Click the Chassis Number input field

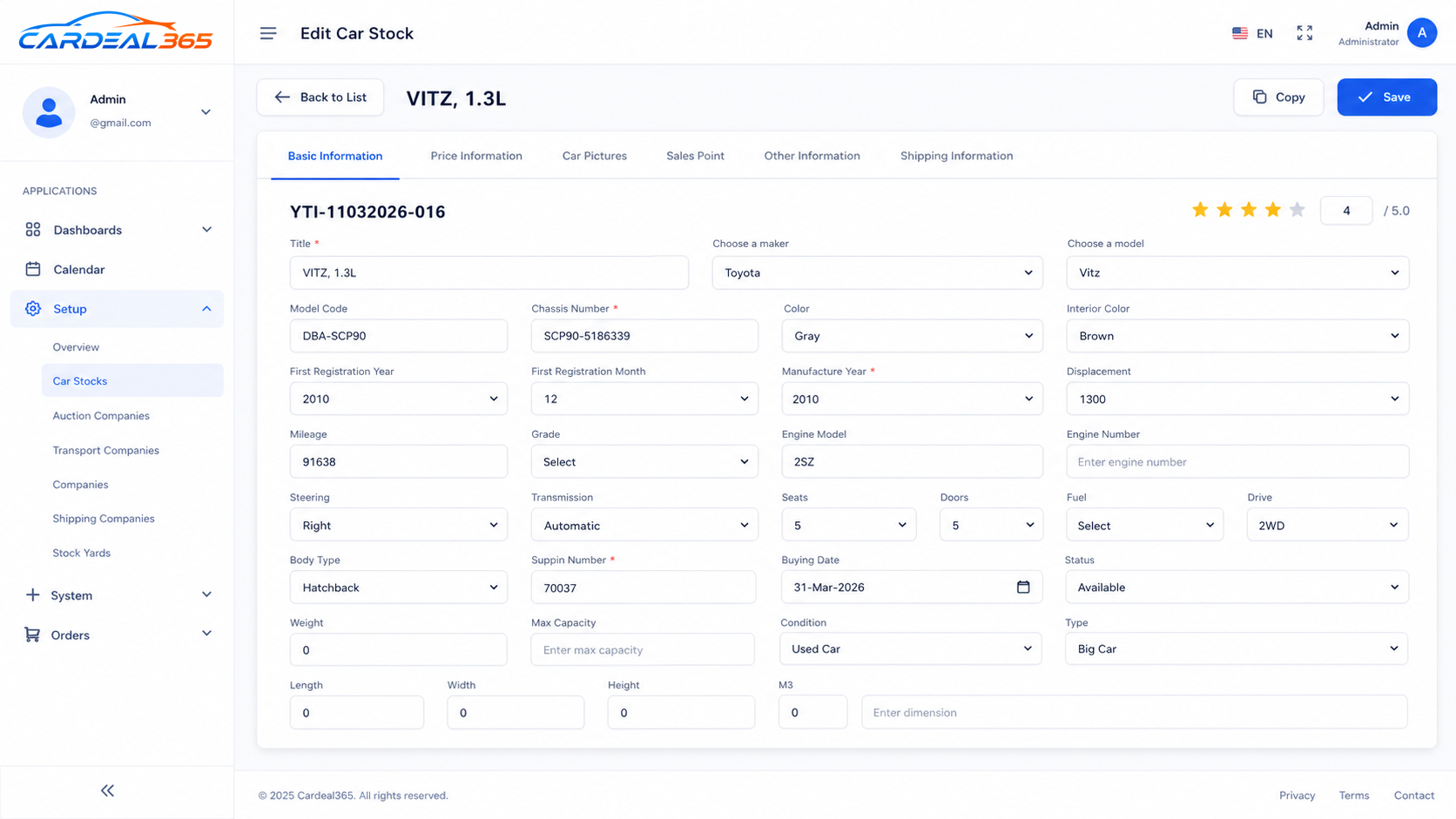(644, 336)
